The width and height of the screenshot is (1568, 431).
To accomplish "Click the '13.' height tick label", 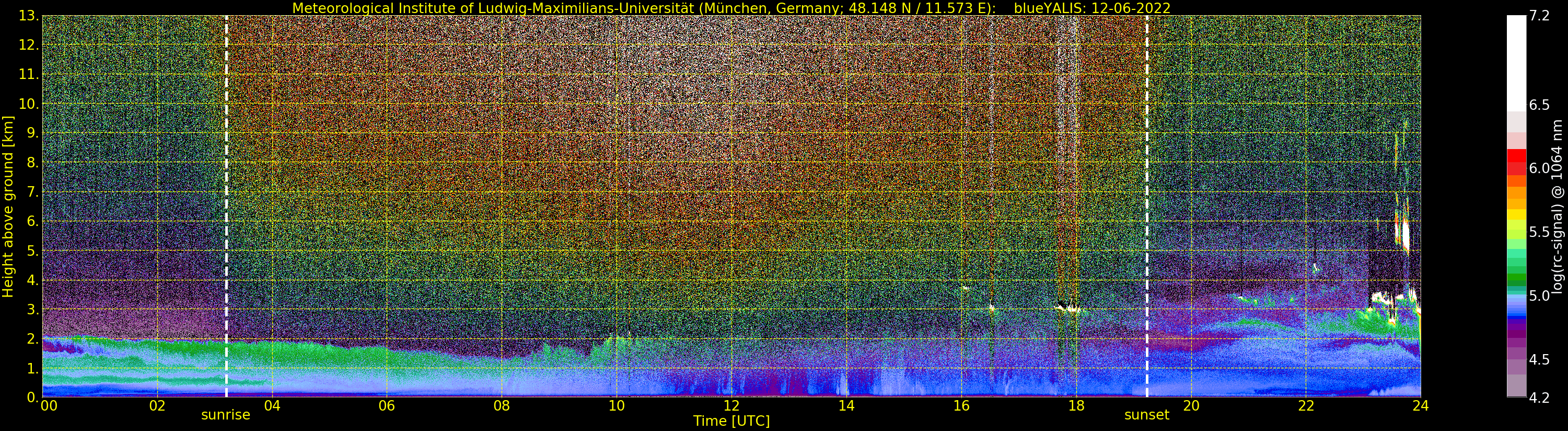I will [29, 15].
